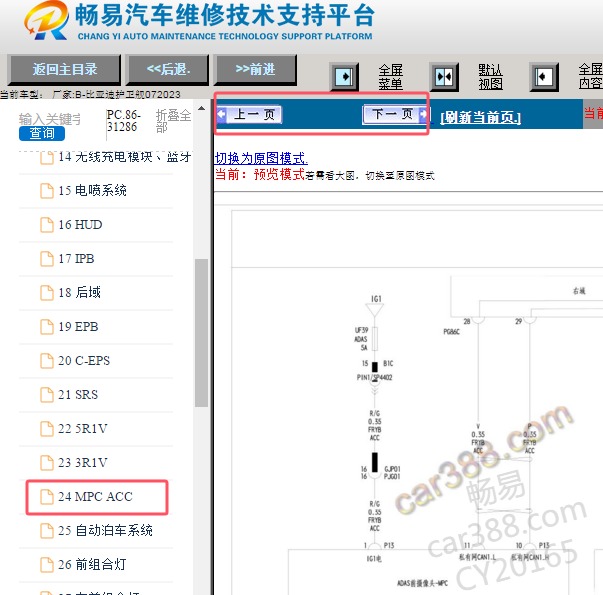Click the PC.86-31286 text
603x595 pixels.
coord(123,121)
